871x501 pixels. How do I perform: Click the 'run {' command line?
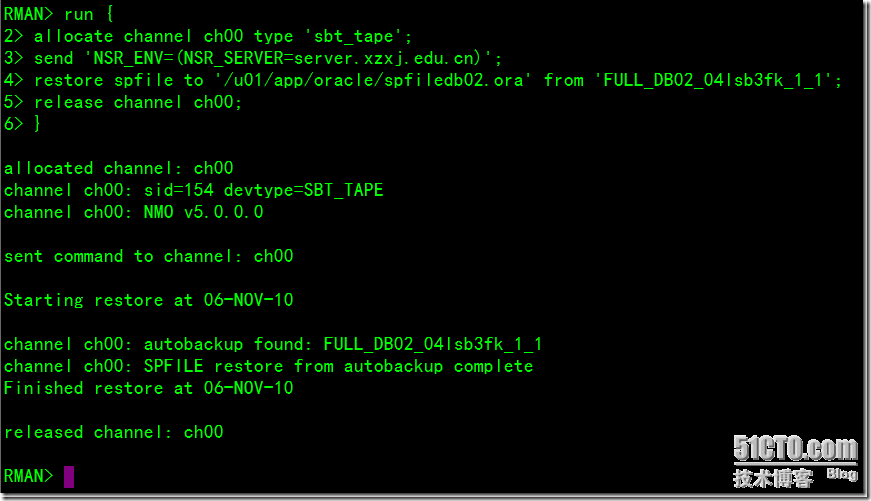(59, 14)
